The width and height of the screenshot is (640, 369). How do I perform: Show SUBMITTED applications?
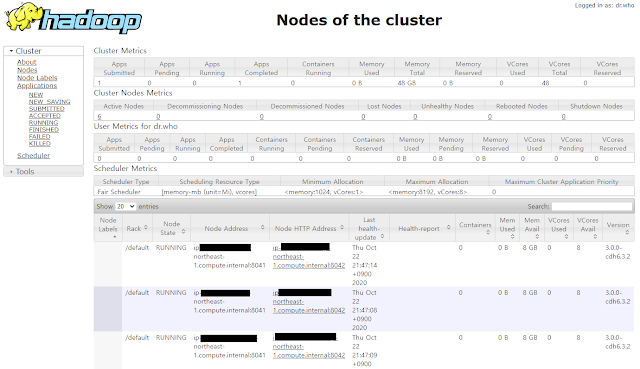tap(47, 109)
